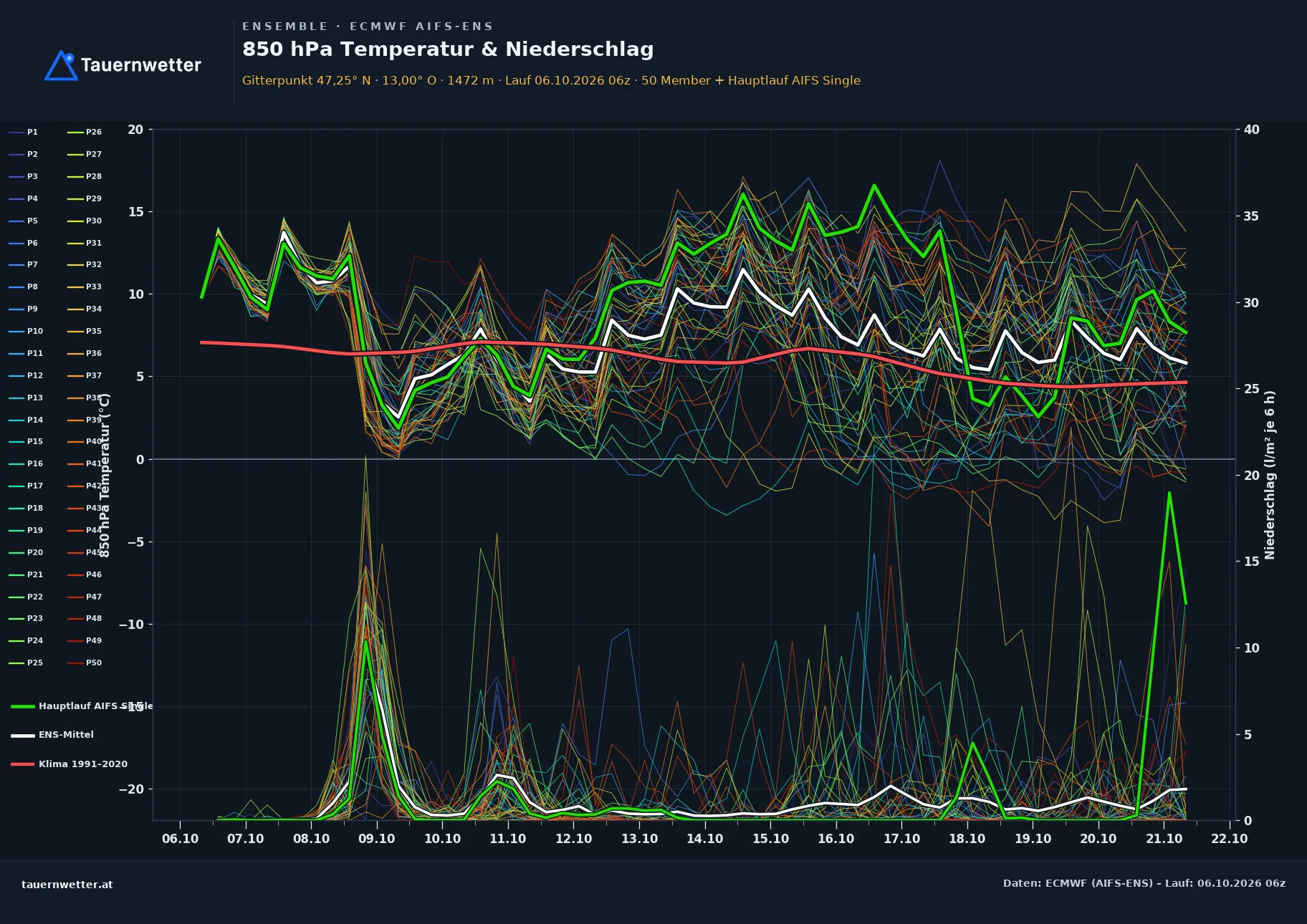Select the P50 legend entry
Viewport: 1307px width, 924px height.
click(85, 663)
